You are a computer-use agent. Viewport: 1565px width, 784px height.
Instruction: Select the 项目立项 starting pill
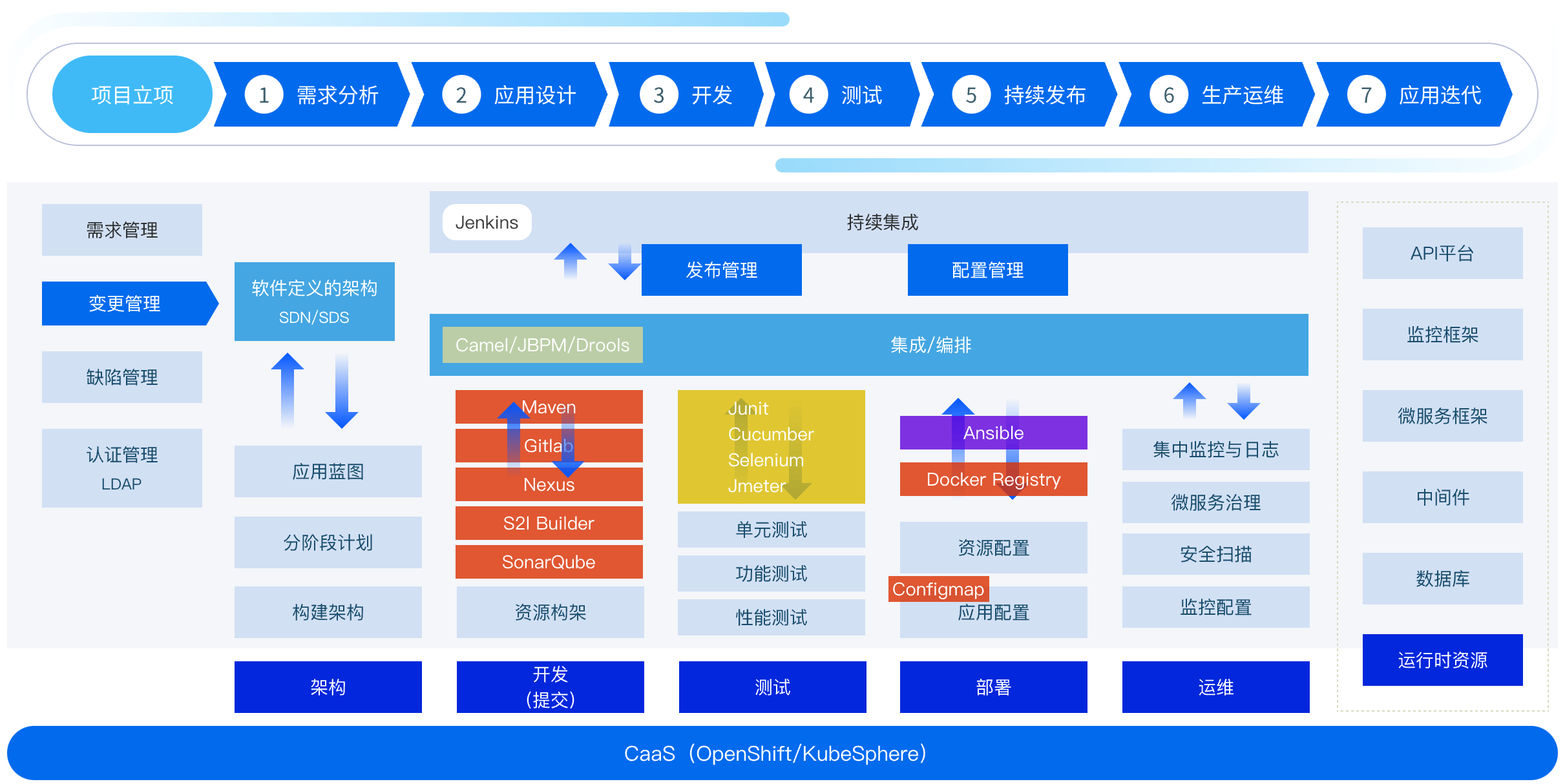pyautogui.click(x=132, y=95)
